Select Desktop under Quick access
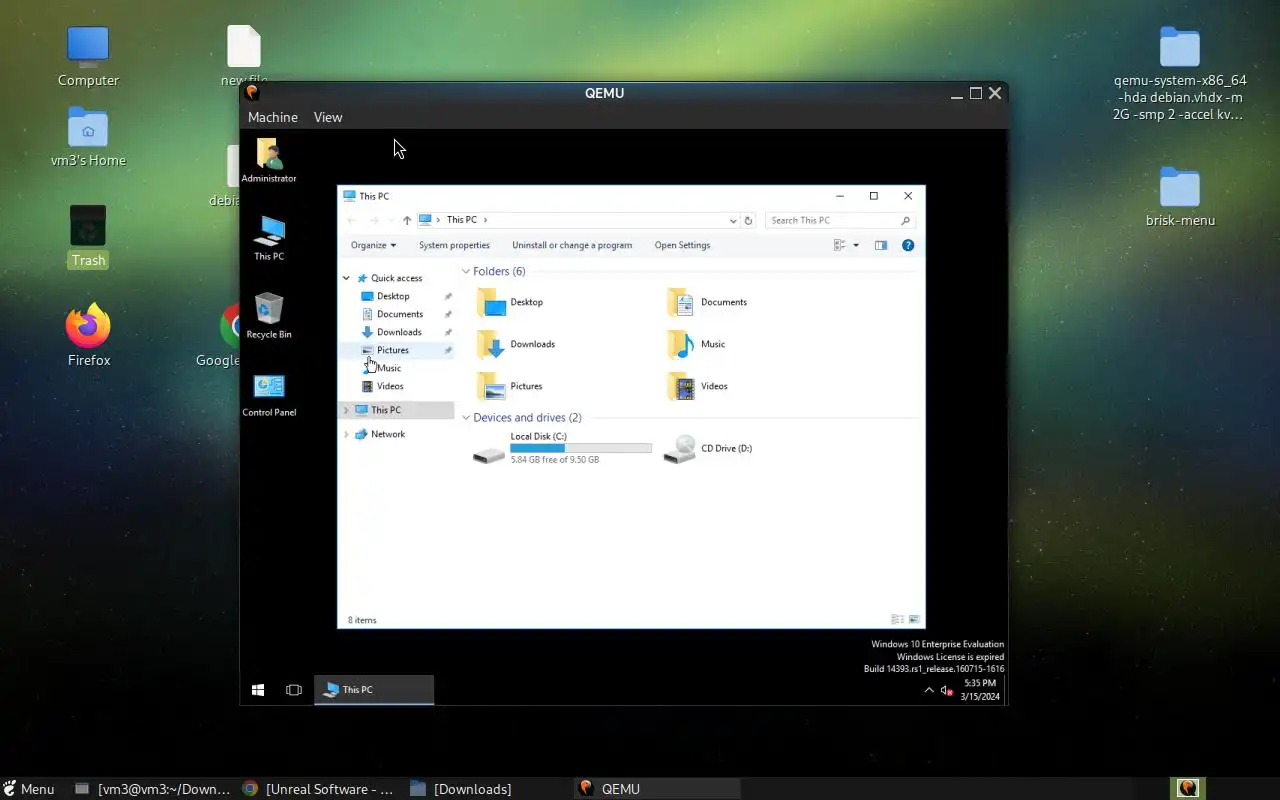1280x800 pixels. [x=393, y=296]
